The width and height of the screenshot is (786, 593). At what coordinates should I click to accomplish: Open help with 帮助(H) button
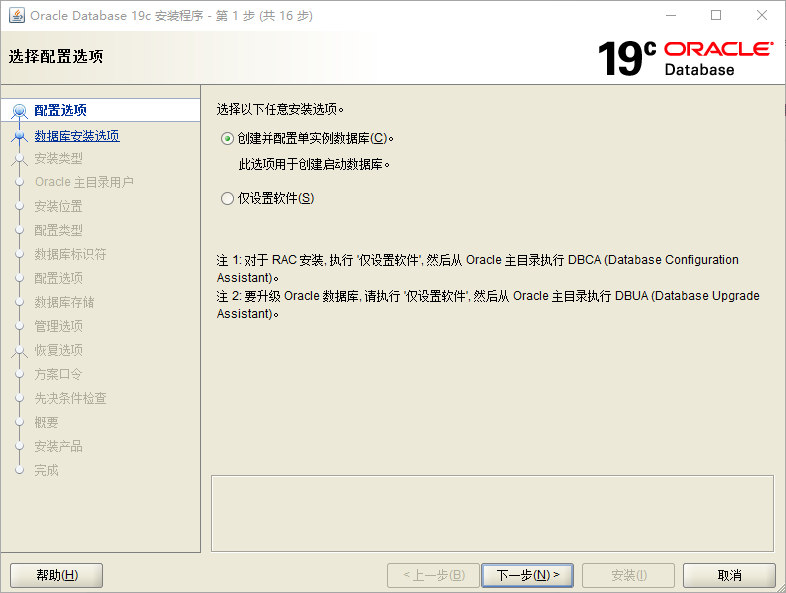coord(57,575)
